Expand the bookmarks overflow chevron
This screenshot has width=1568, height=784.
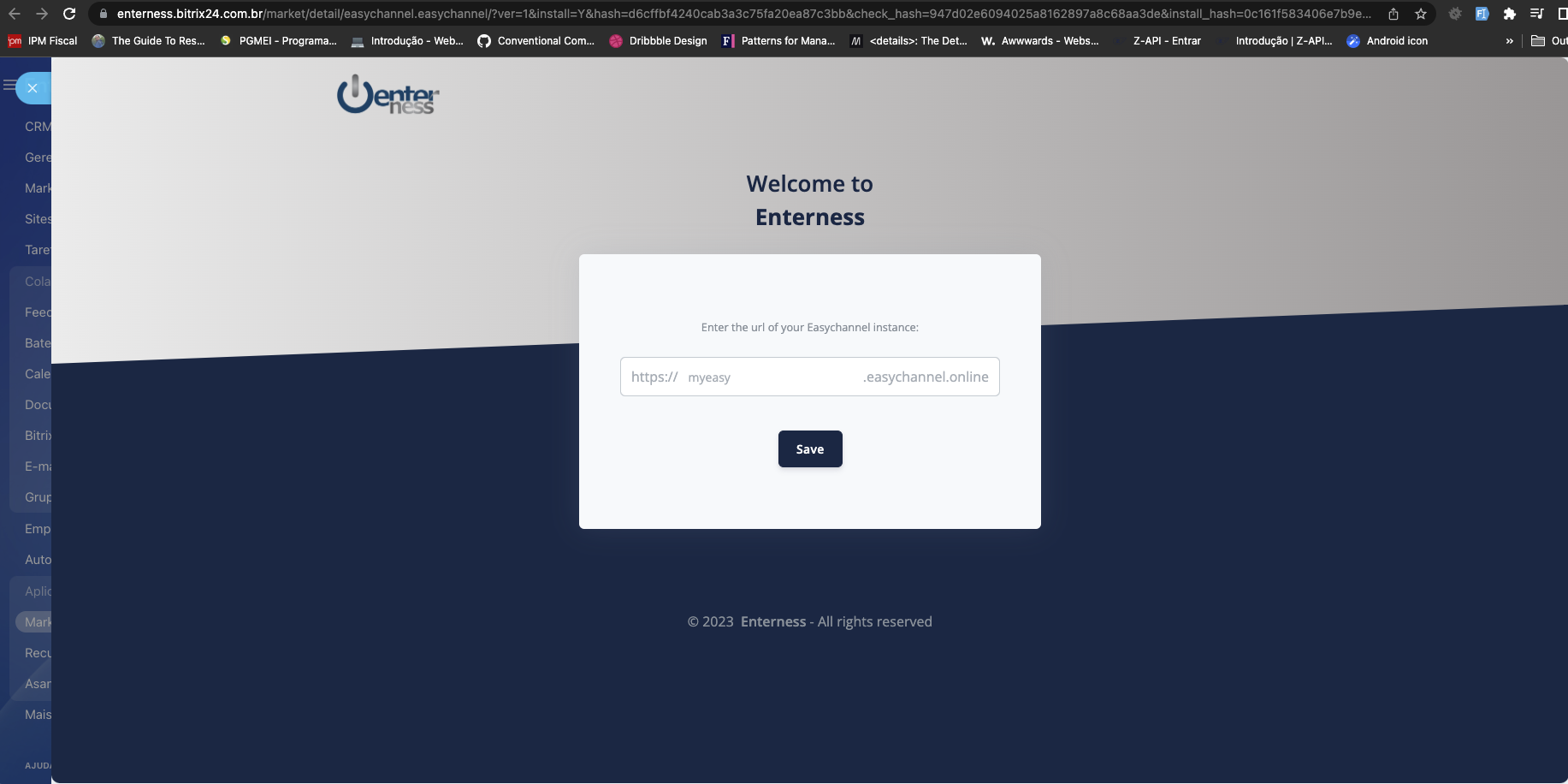[1508, 40]
